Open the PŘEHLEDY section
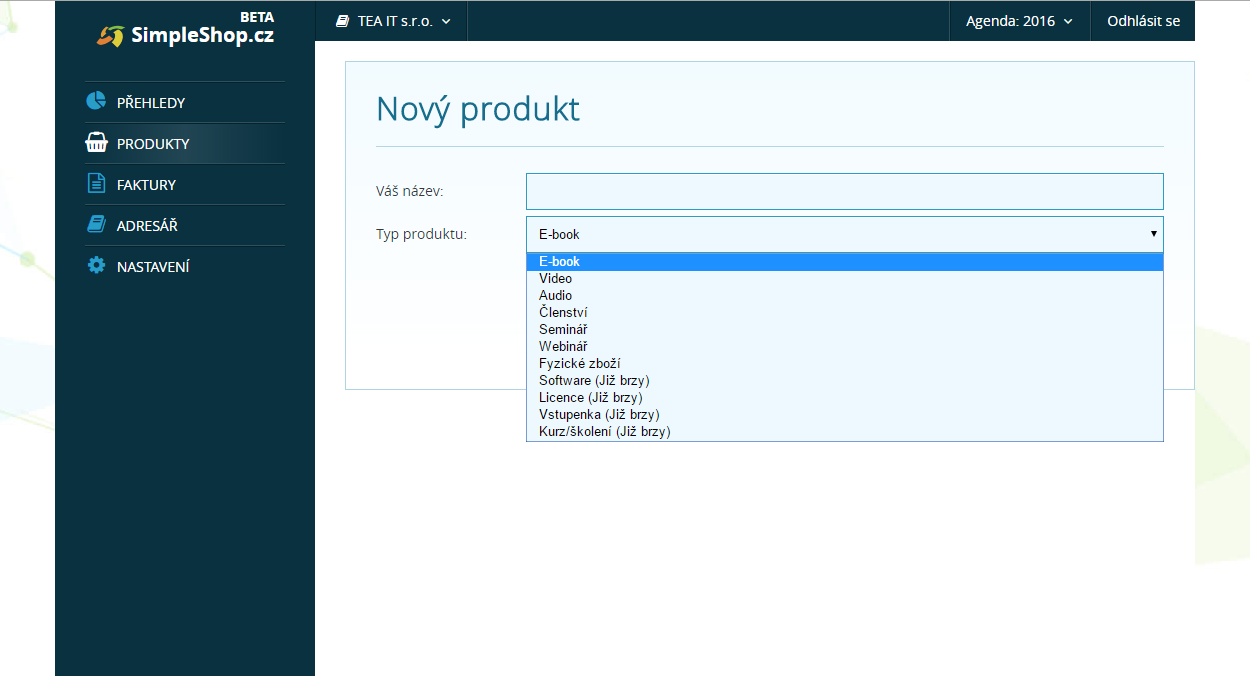 (x=185, y=102)
